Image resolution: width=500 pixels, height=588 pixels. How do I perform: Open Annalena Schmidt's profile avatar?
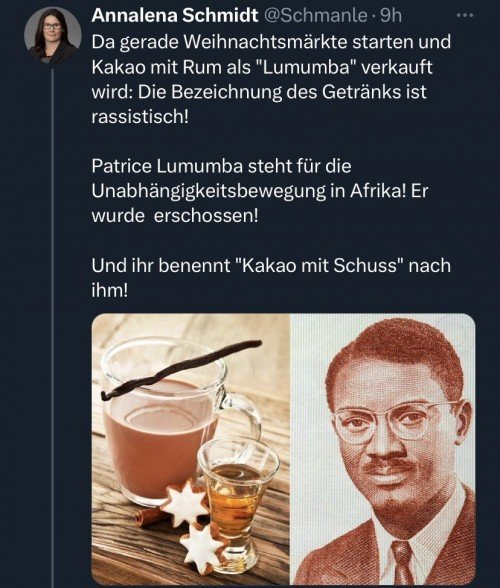(x=53, y=35)
